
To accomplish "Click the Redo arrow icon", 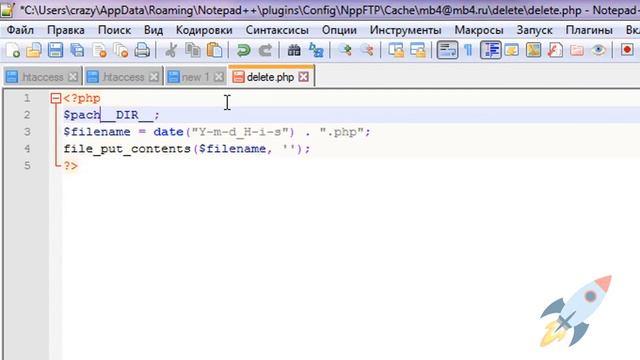I will [265, 50].
